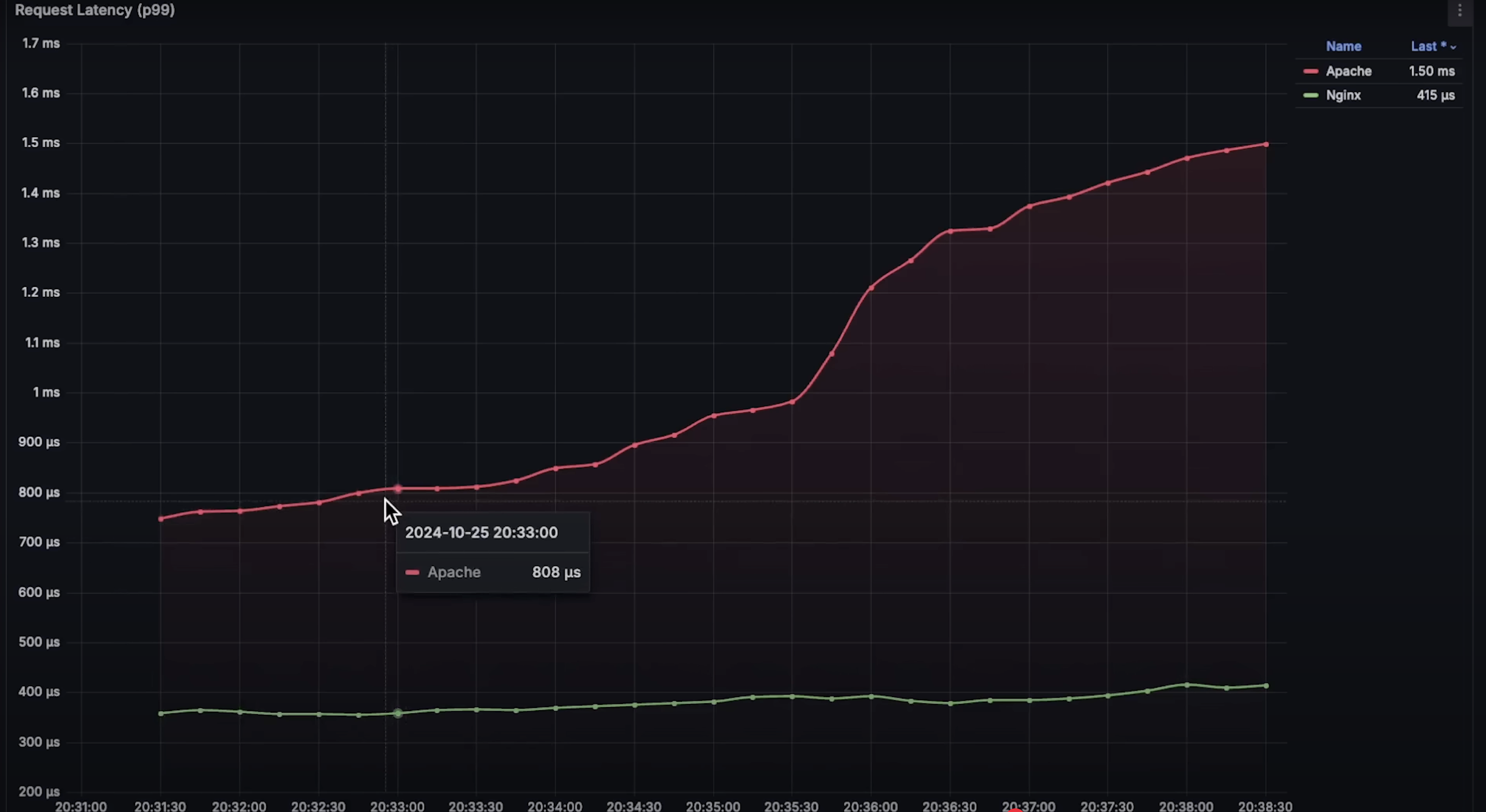
Task: Click the tooltip timestamp 2024-10-25 20:33:00
Action: [x=481, y=532]
